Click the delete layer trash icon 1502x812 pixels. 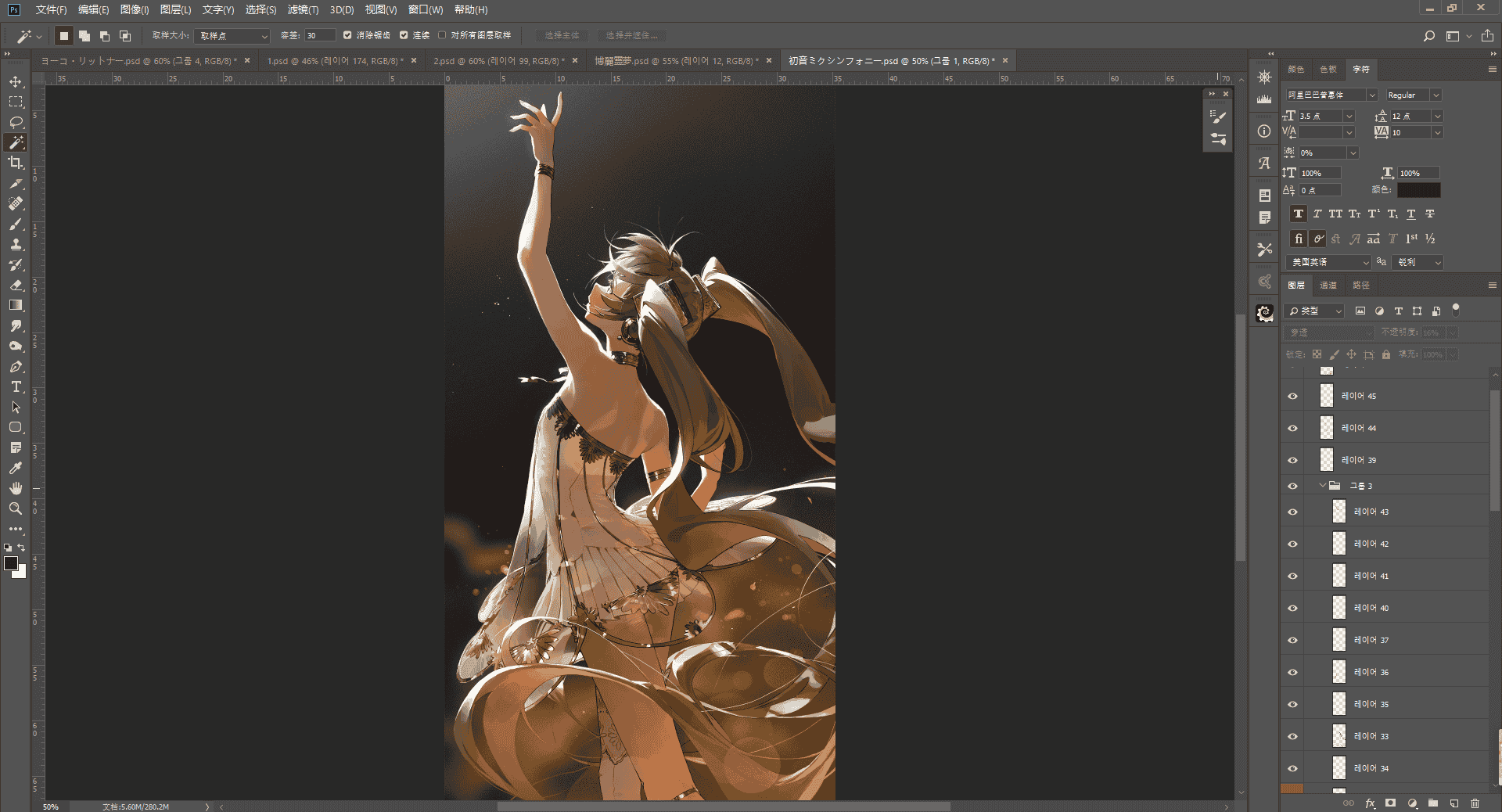coord(1475,803)
